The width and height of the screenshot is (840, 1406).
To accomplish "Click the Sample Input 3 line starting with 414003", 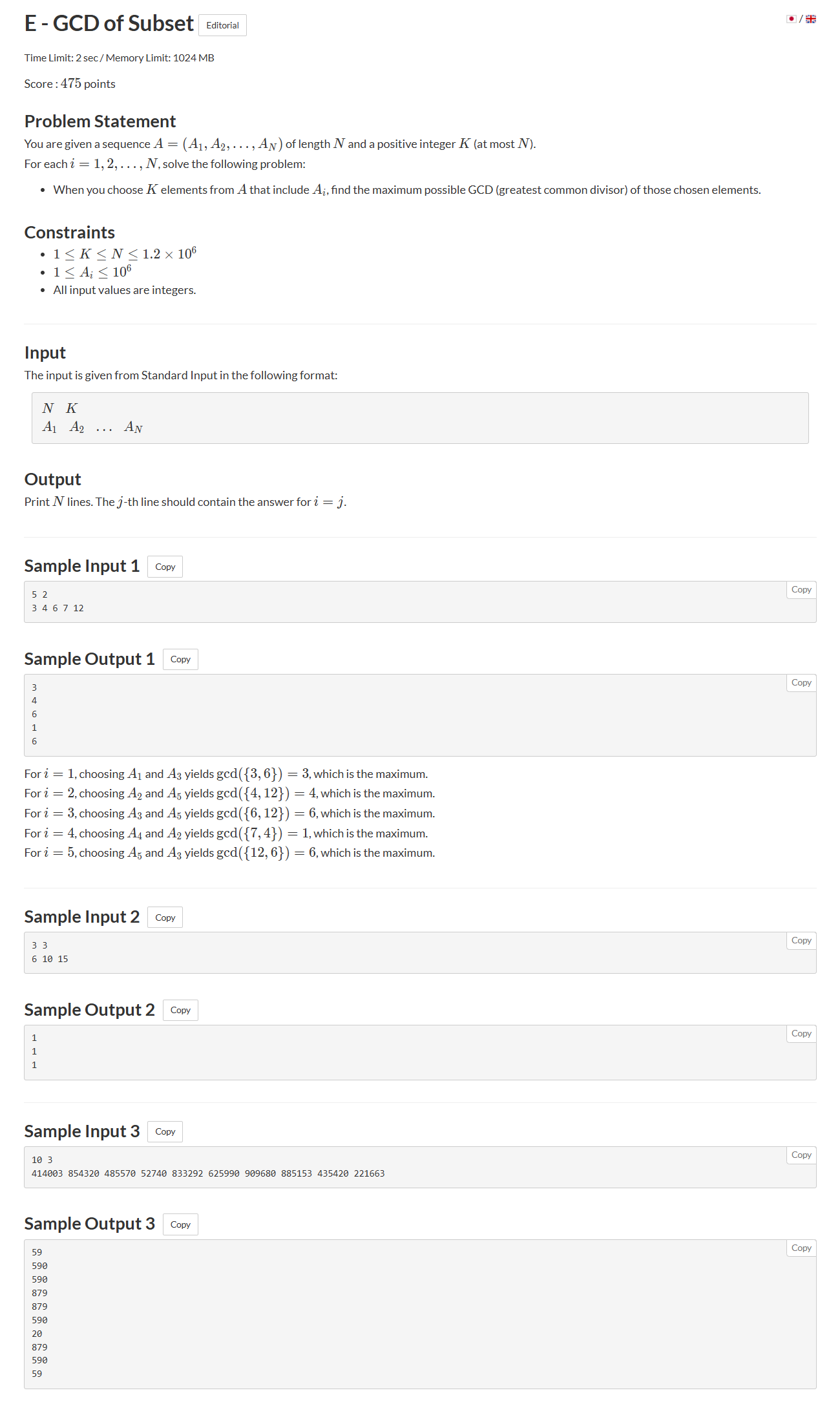I will 208,1173.
